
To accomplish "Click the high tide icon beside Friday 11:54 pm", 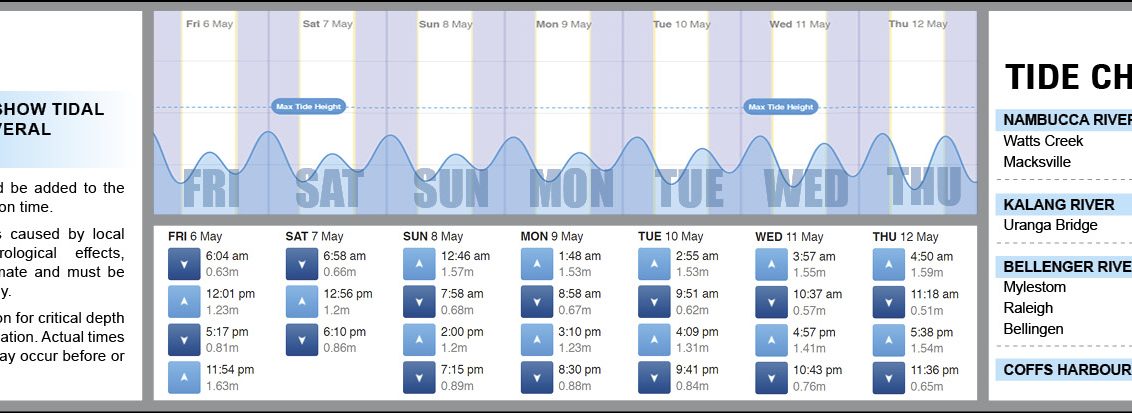I will (x=184, y=377).
